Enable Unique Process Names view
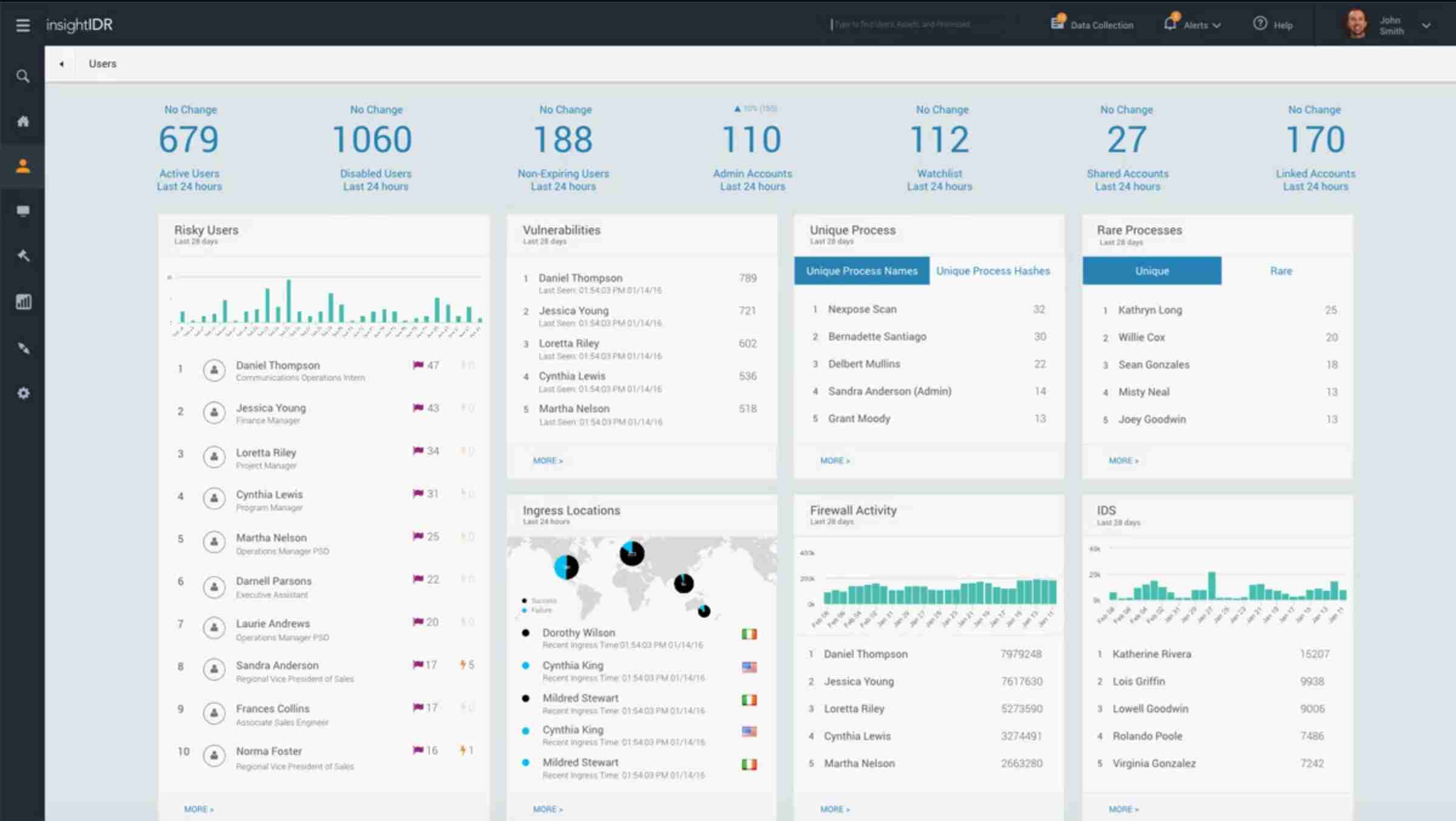 point(861,271)
